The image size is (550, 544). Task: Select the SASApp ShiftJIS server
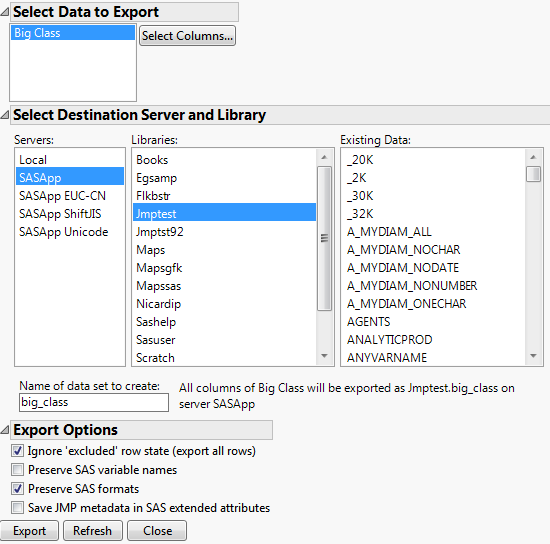[70, 214]
